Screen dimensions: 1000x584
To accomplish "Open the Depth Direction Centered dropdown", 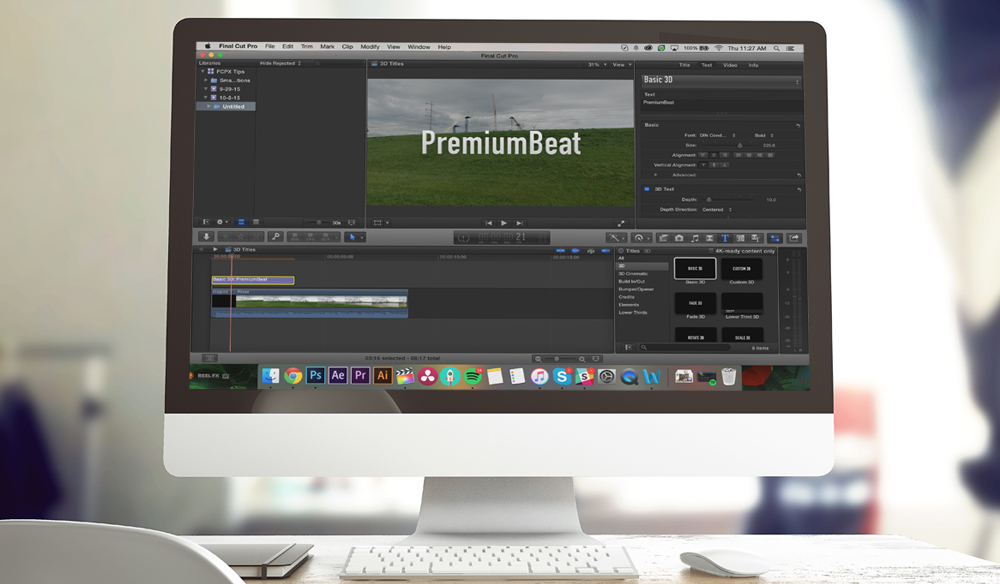I will click(716, 210).
